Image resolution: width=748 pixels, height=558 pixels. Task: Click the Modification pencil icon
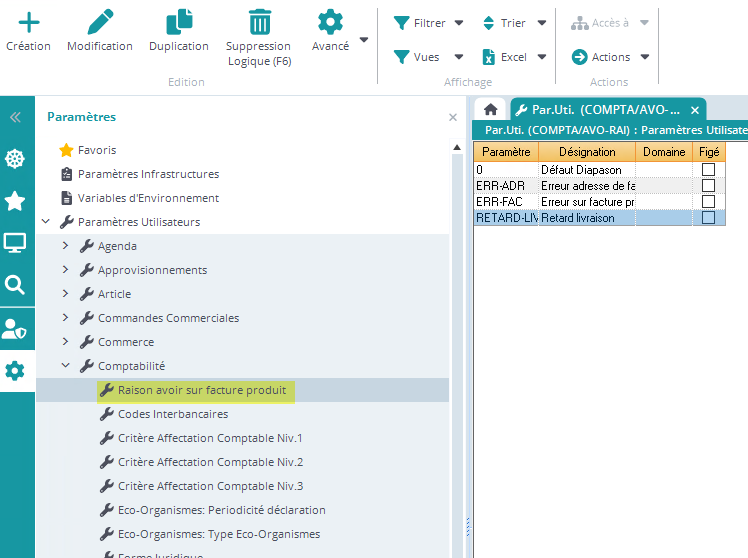100,21
